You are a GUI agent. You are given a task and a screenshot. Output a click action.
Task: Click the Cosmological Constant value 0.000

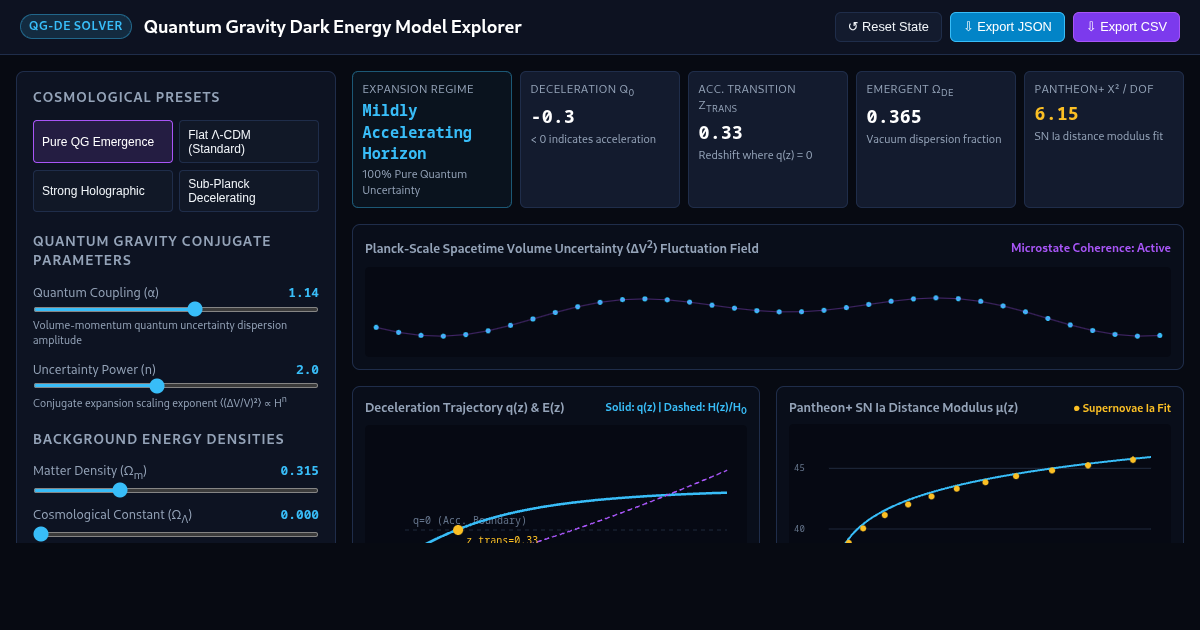(x=299, y=515)
